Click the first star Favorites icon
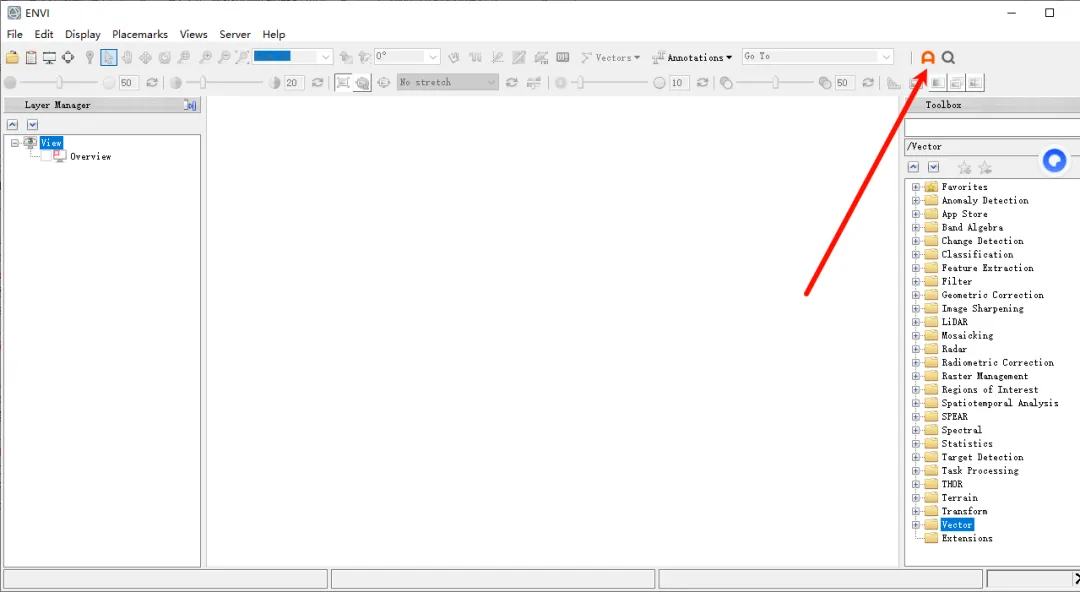Viewport: 1080px width, 592px height. click(x=964, y=167)
